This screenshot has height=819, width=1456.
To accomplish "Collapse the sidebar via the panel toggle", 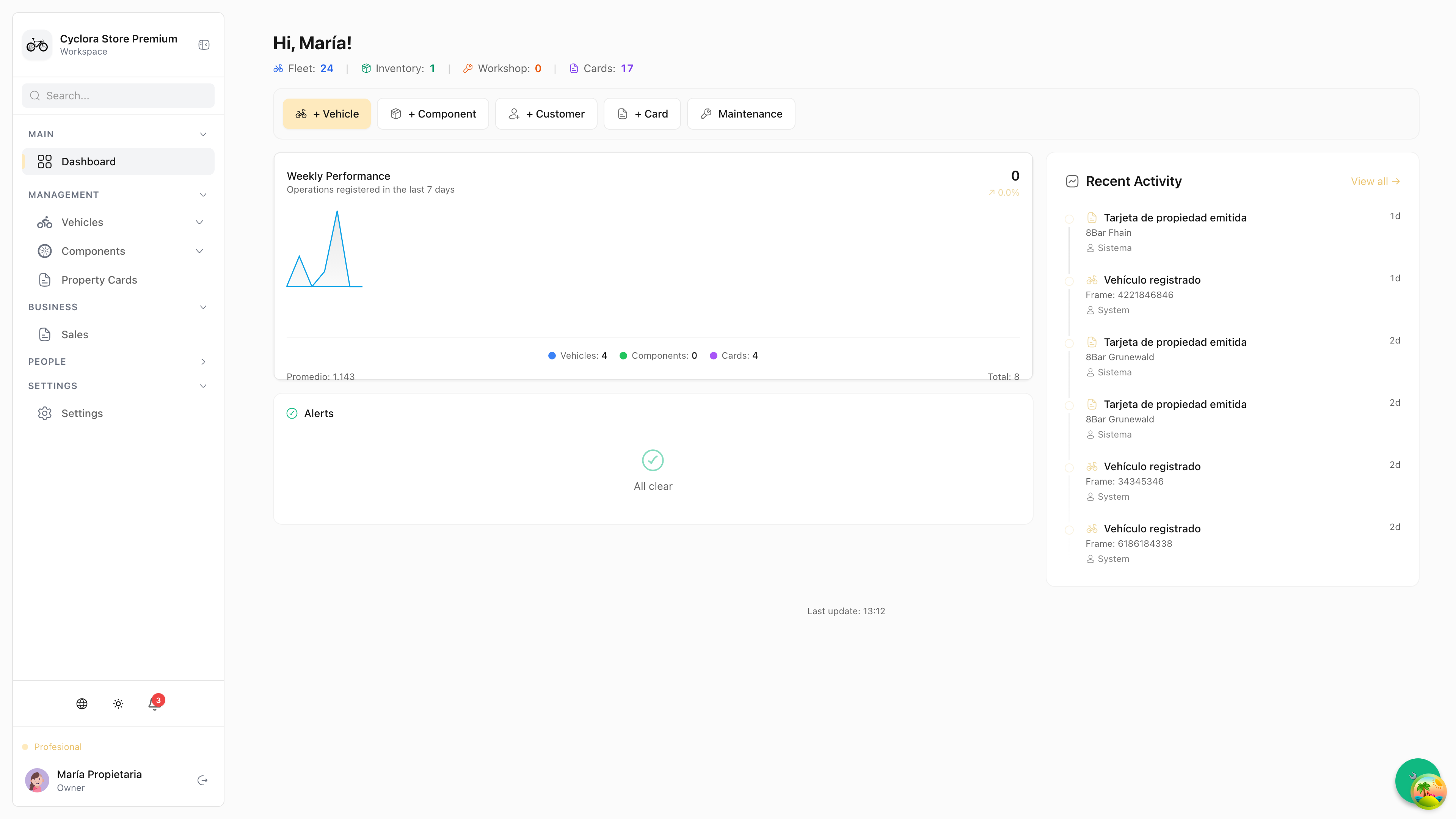I will (x=204, y=44).
